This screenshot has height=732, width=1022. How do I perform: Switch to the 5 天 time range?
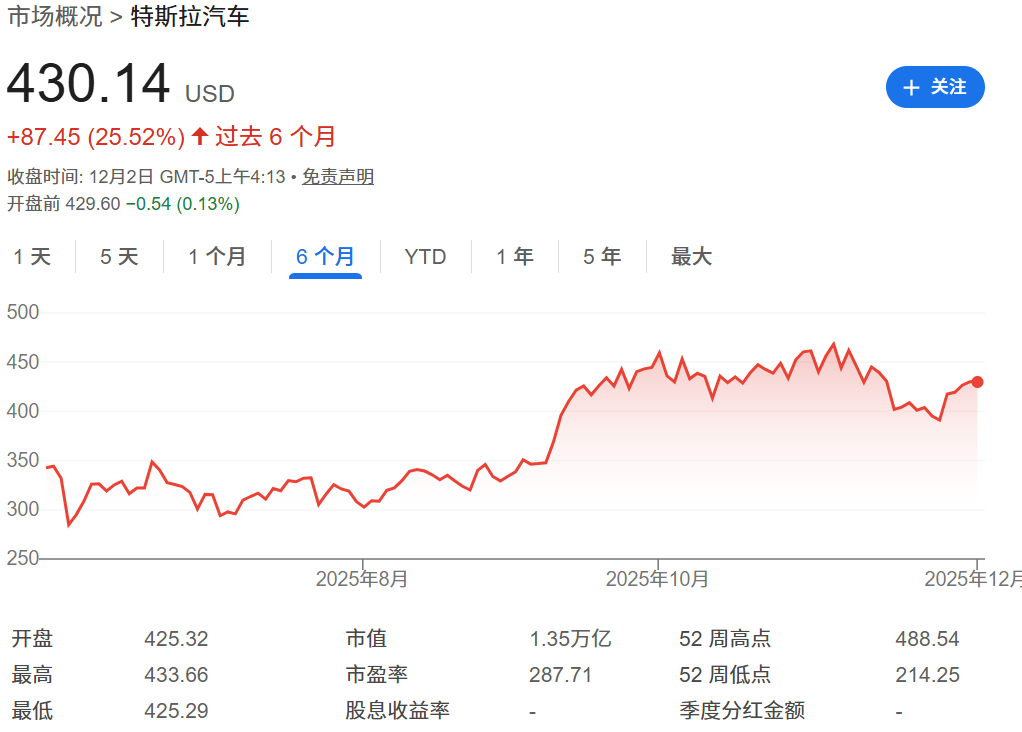[x=119, y=256]
